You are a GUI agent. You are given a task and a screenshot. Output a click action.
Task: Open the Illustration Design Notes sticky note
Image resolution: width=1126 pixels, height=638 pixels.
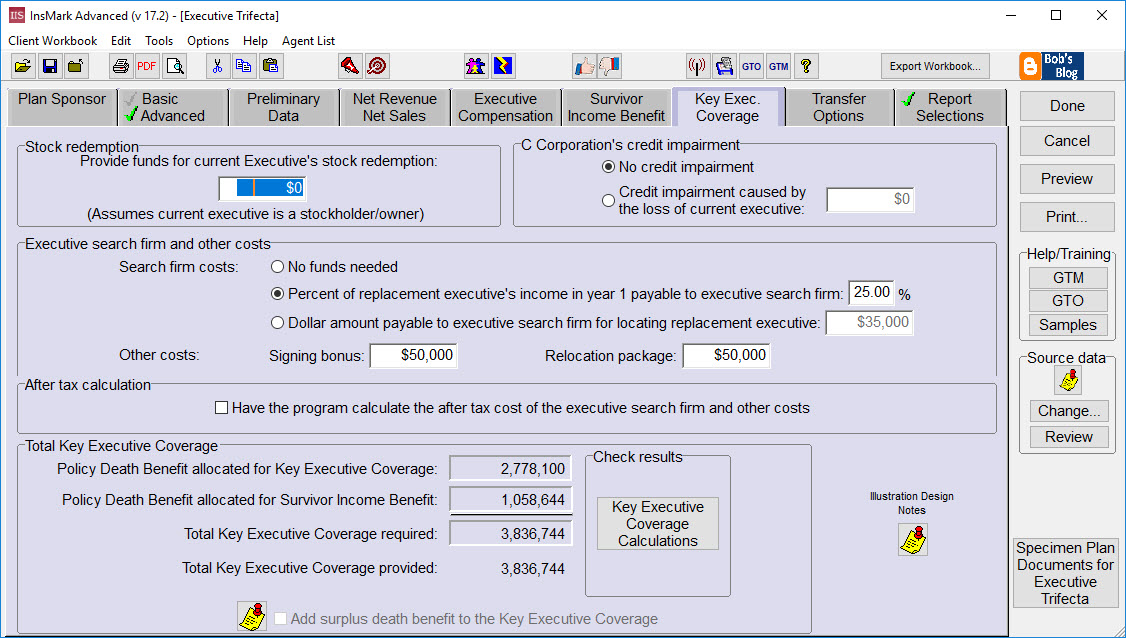point(912,539)
